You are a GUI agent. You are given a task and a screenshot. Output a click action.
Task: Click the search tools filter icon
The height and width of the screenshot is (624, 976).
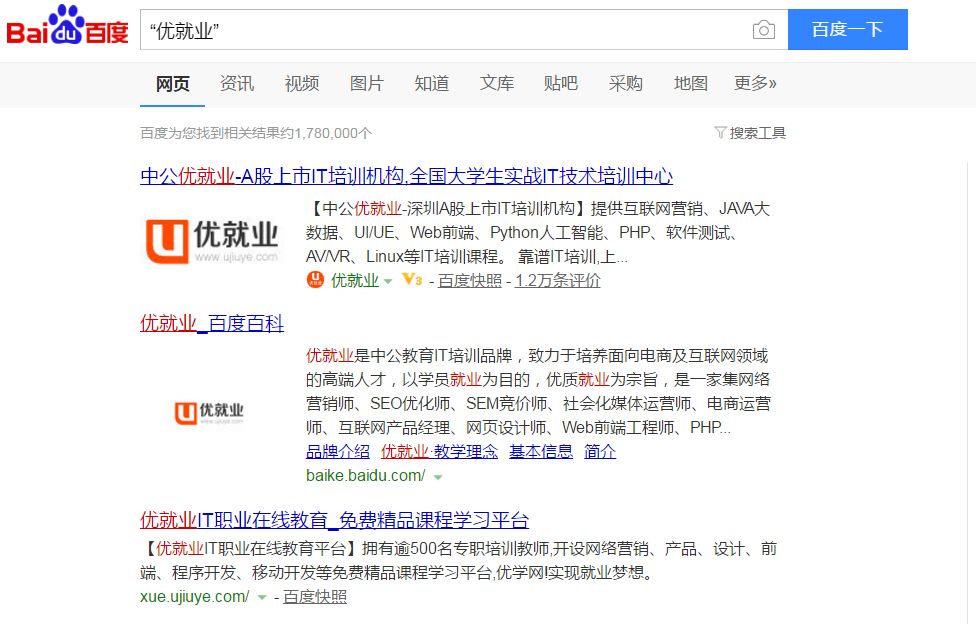click(x=720, y=133)
